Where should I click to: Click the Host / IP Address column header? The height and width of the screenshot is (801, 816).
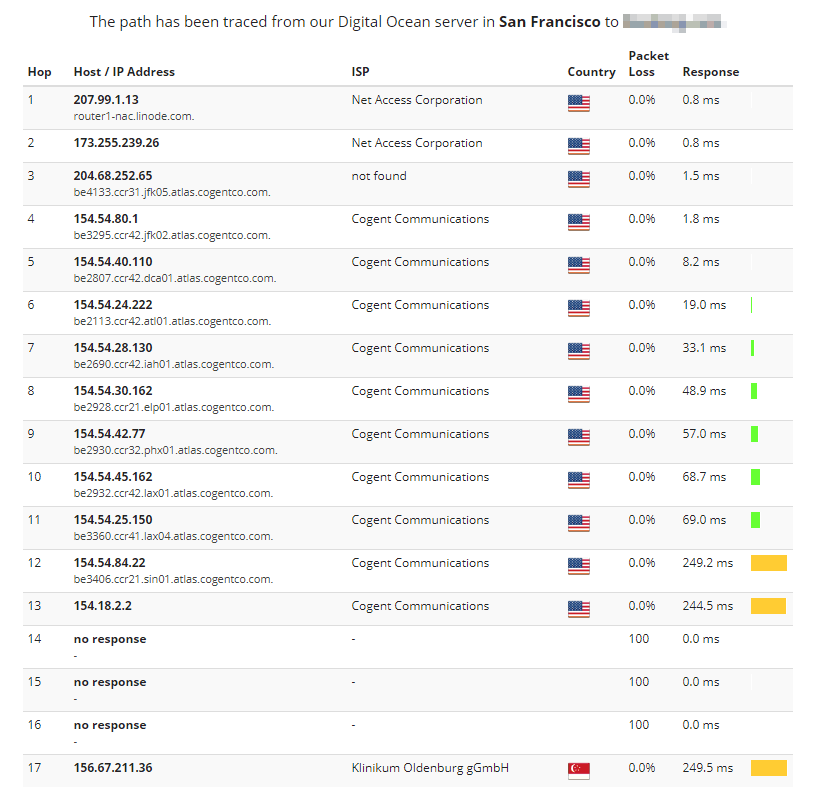point(124,72)
